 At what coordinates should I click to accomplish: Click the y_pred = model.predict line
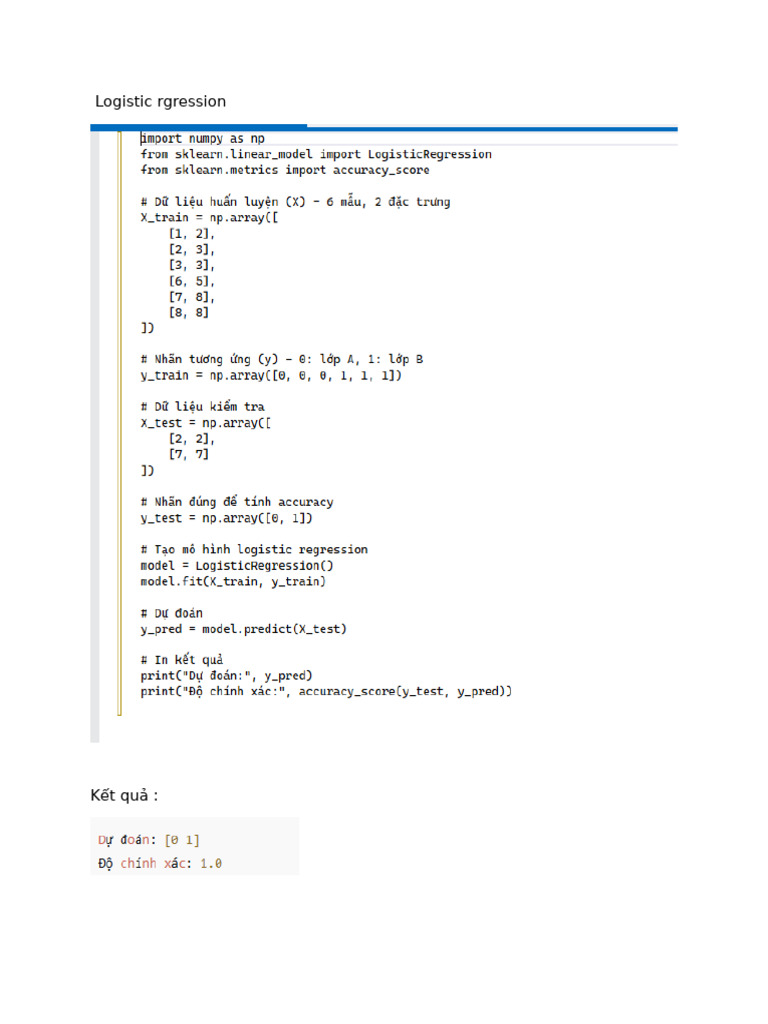tap(244, 629)
